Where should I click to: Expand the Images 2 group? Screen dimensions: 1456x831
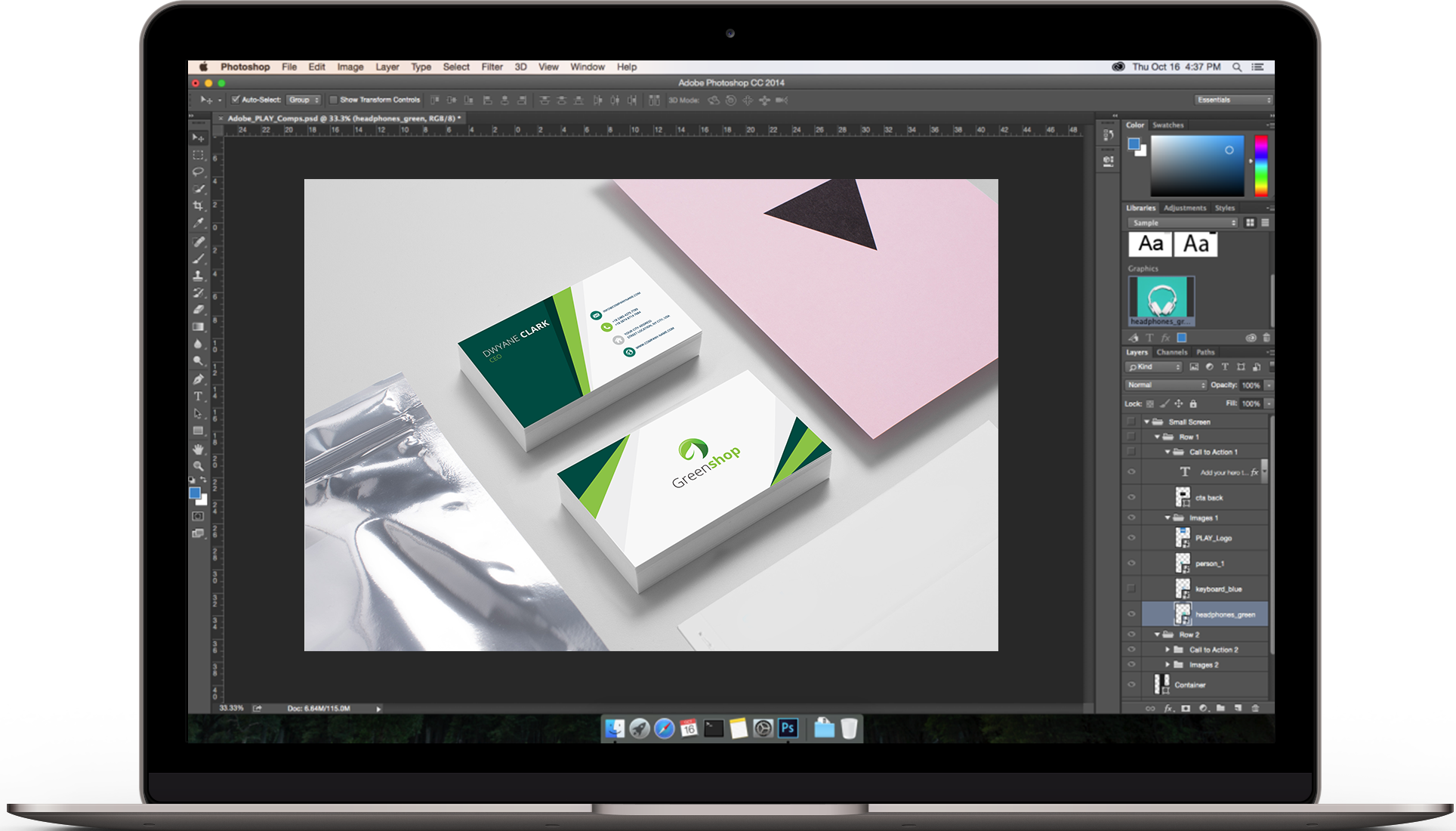tap(1168, 665)
